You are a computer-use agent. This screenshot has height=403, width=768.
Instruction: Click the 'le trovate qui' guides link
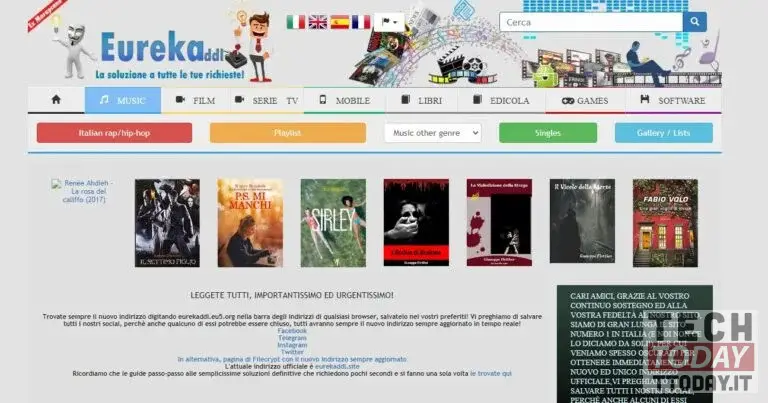coord(491,373)
